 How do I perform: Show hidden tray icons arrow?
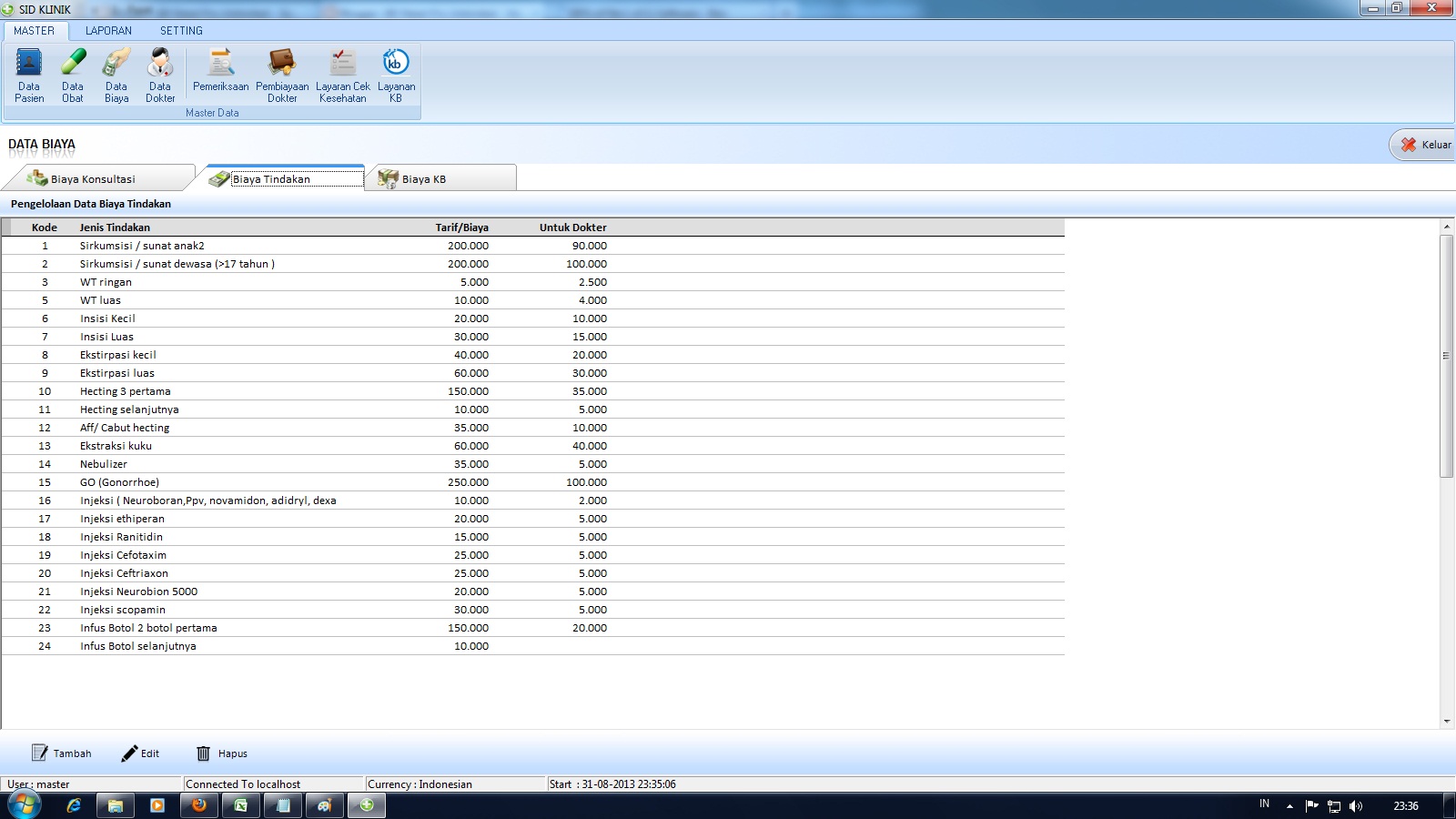click(x=1289, y=805)
